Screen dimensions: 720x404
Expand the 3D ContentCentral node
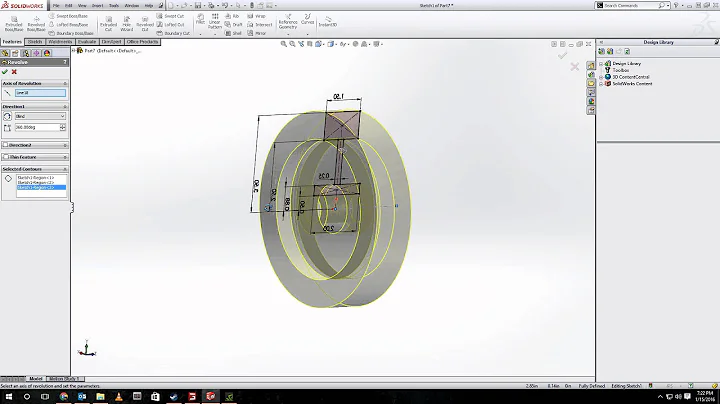click(x=601, y=77)
